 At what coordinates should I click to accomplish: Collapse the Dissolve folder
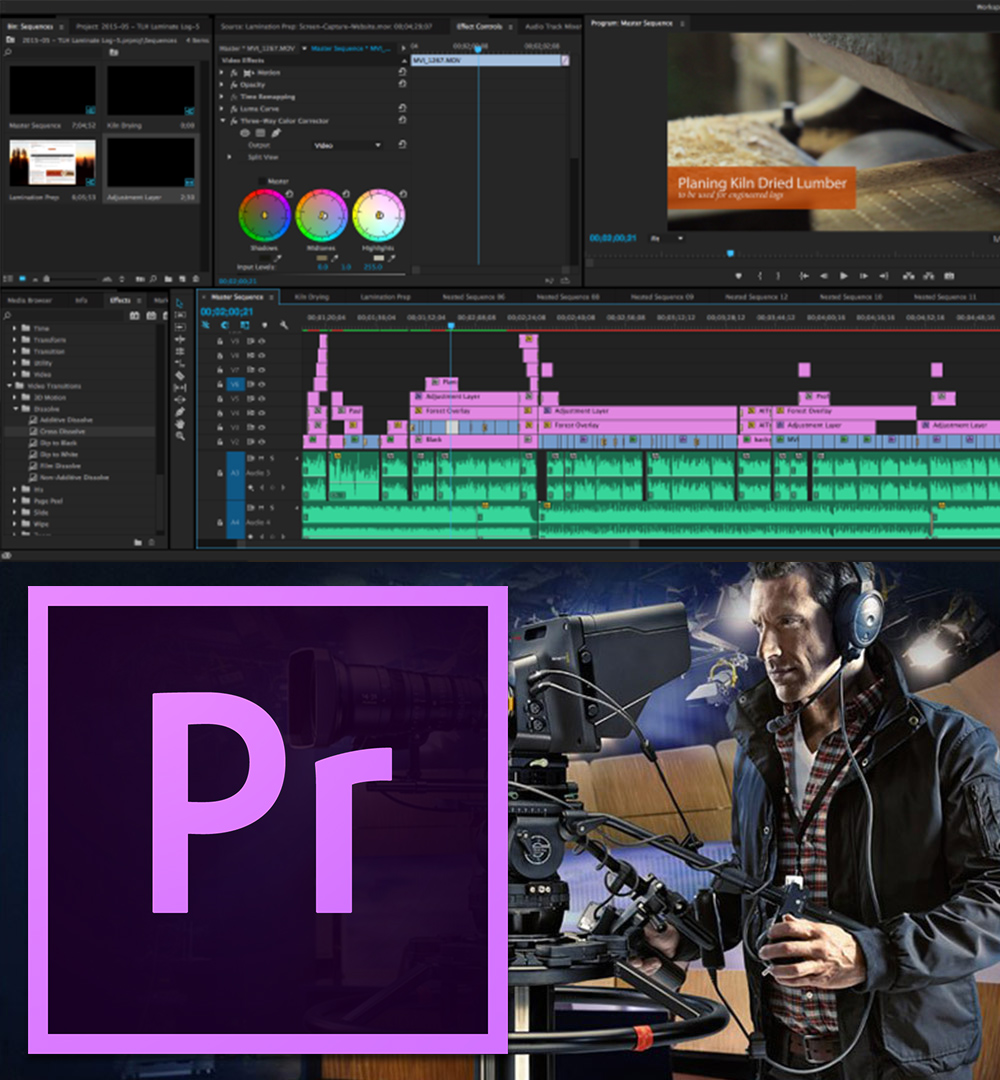pos(17,408)
